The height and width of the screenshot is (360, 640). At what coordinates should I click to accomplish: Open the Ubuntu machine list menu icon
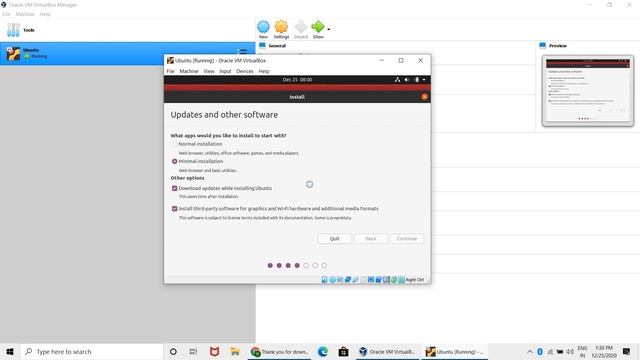point(242,52)
